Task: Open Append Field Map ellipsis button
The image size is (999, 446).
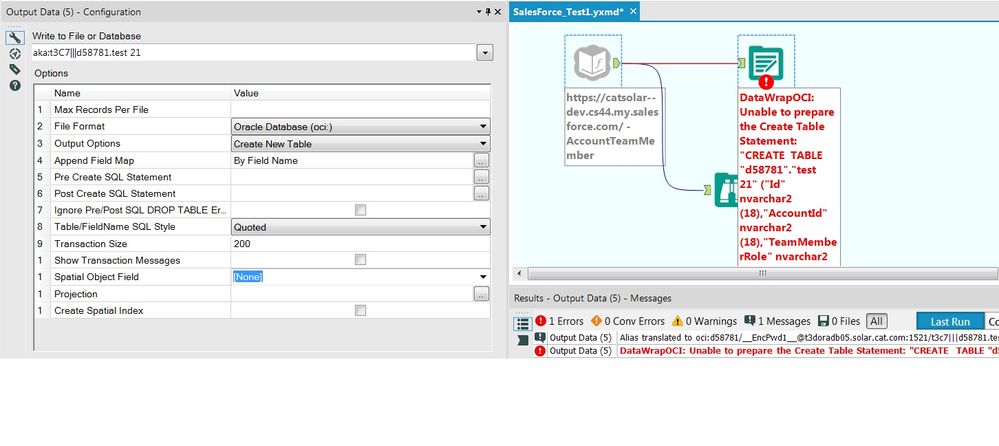Action: click(x=482, y=161)
